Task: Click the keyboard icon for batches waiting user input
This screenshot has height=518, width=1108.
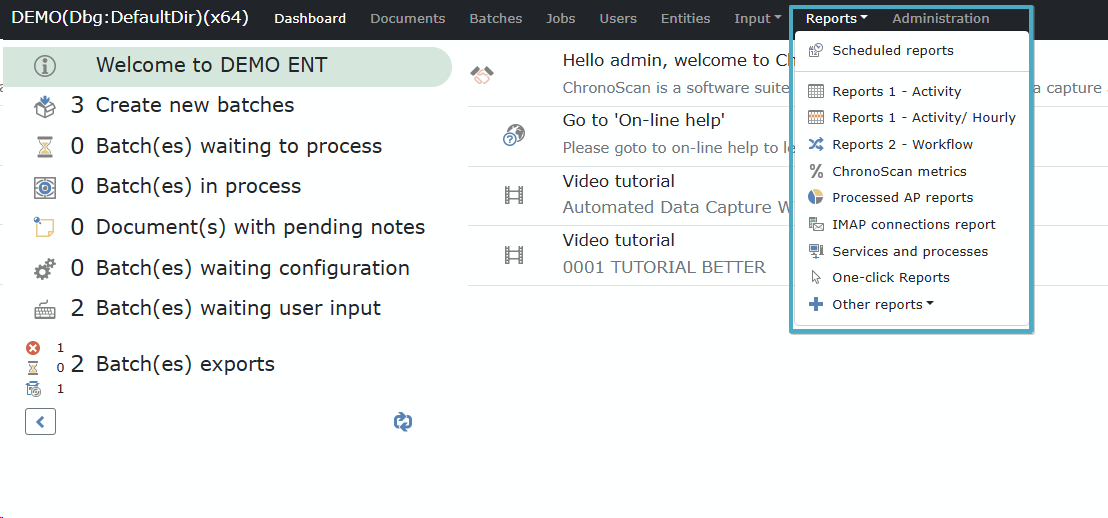Action: (x=45, y=310)
